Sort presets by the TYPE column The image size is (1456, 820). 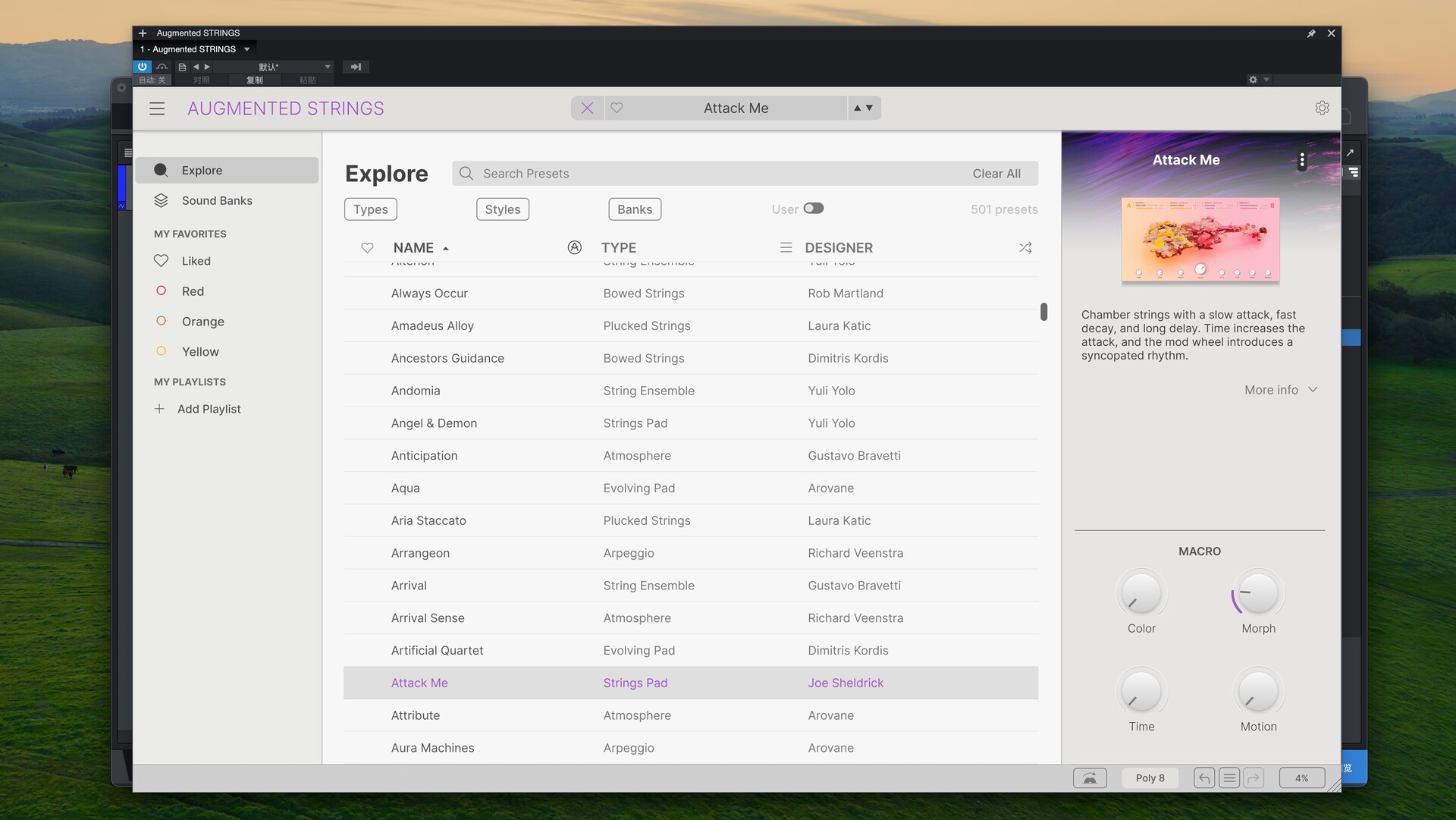coord(619,248)
